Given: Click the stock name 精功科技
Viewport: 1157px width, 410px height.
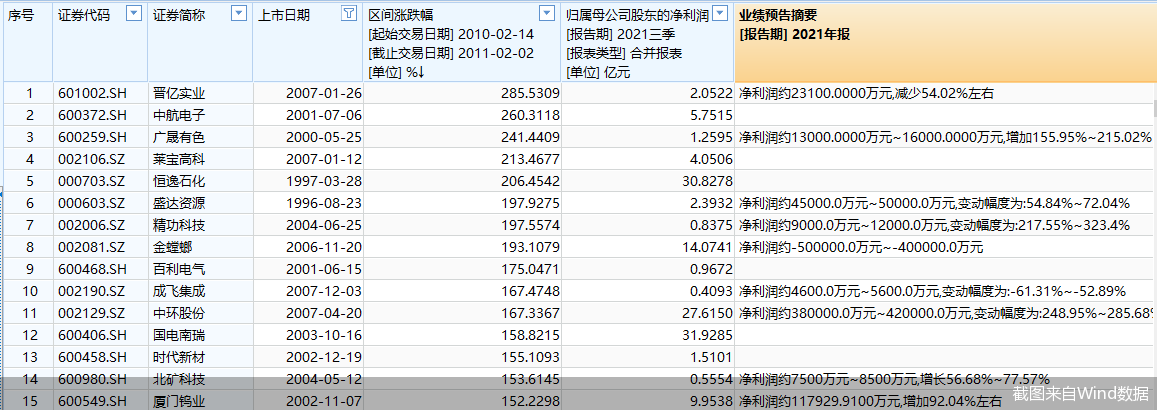Looking at the screenshot, I should [179, 225].
